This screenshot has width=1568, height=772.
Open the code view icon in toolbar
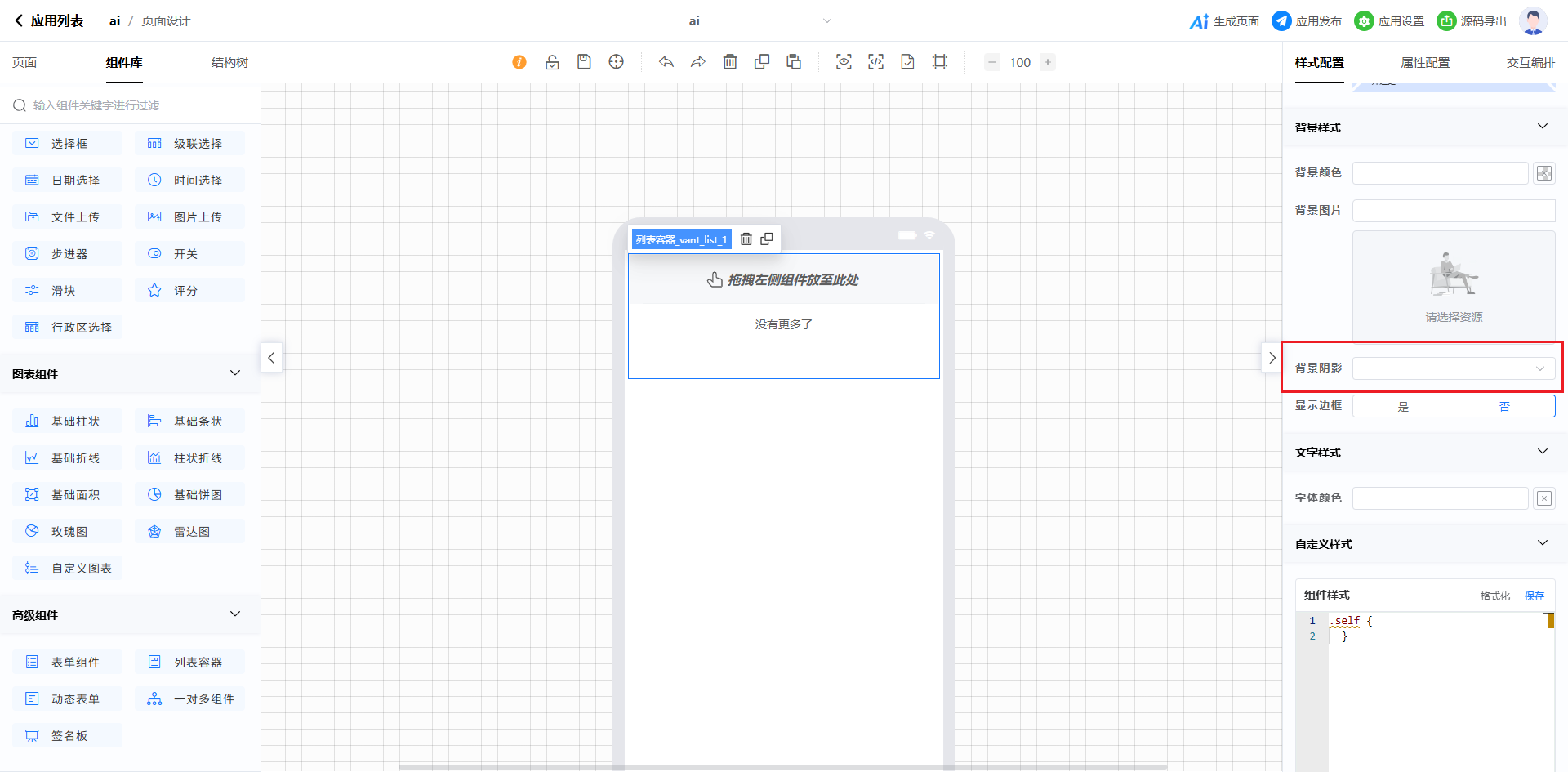[x=875, y=62]
